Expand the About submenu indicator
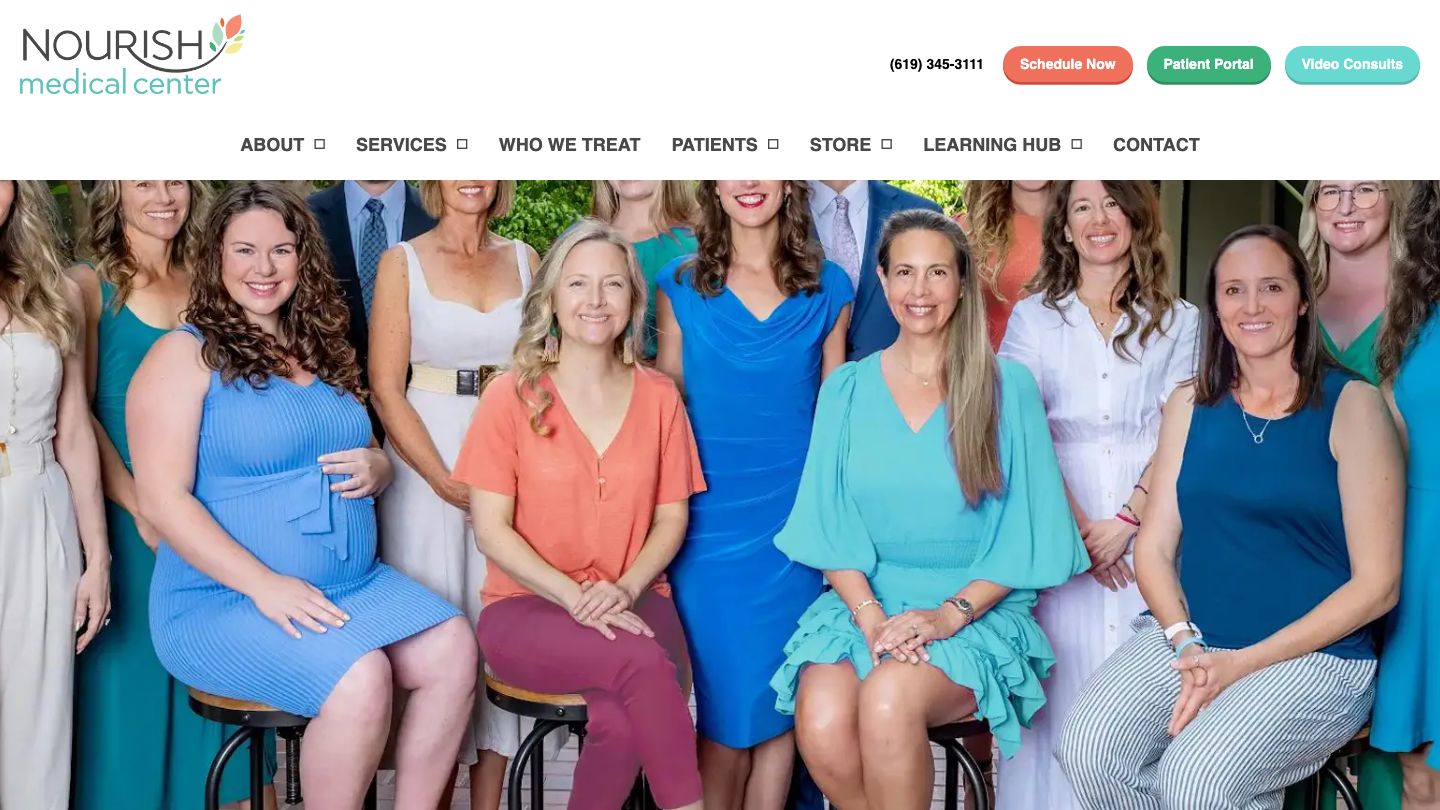 [320, 144]
